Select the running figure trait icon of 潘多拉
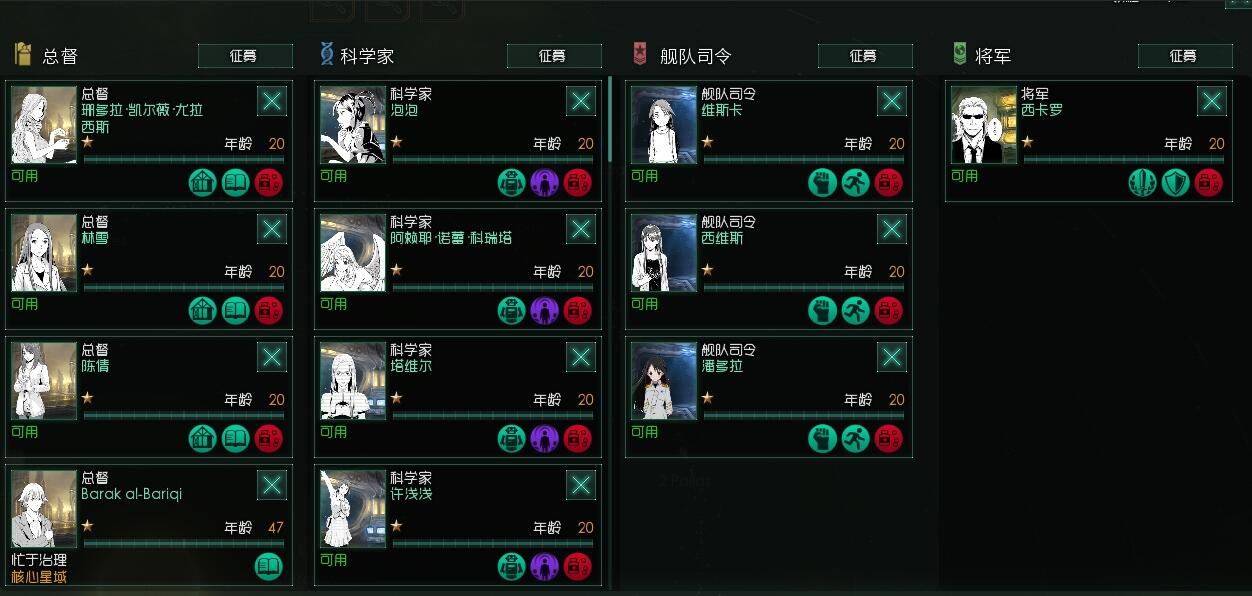1252x596 pixels. pyautogui.click(x=855, y=438)
